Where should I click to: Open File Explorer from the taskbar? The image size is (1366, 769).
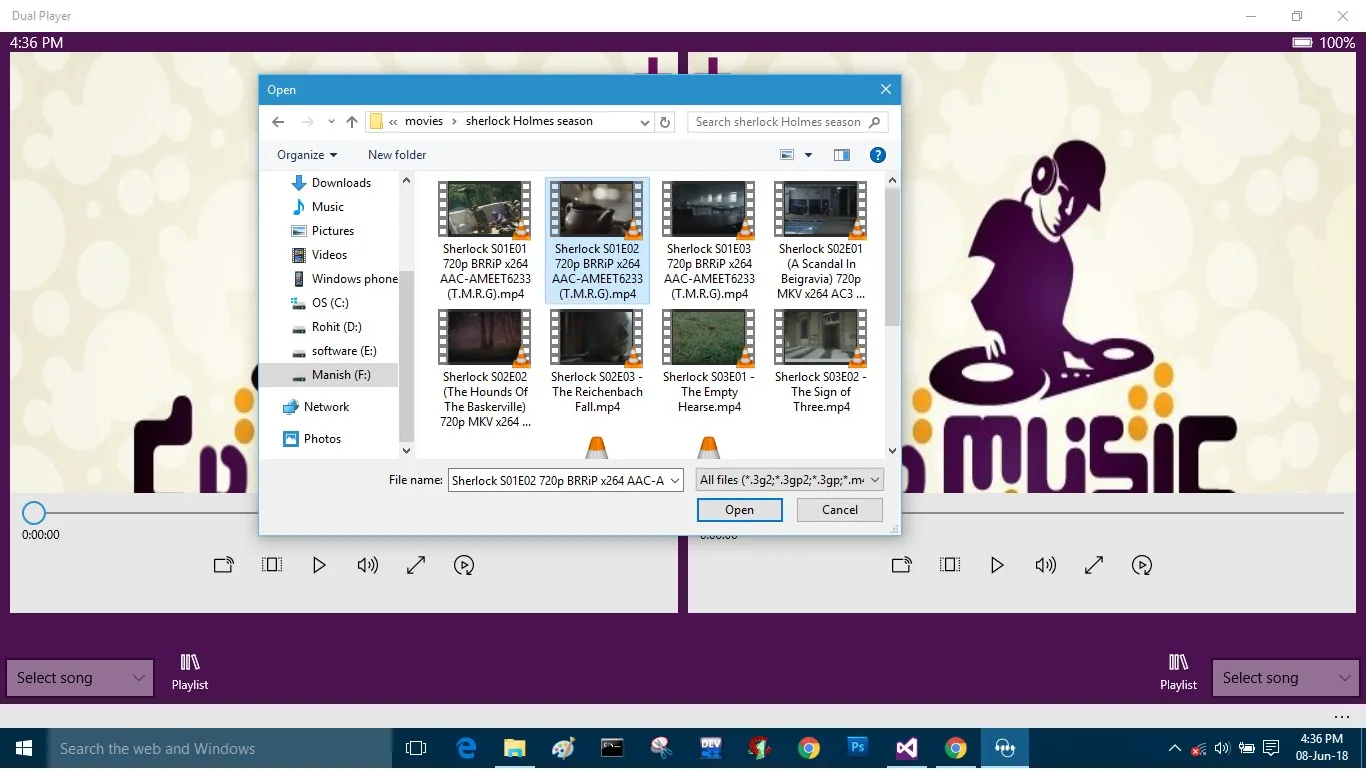click(514, 748)
